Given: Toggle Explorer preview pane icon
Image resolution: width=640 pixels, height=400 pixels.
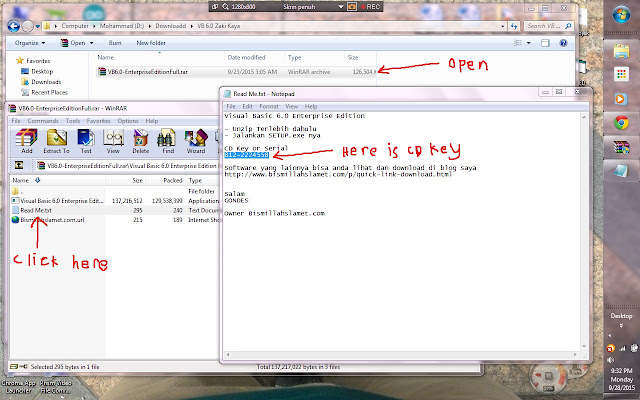Looking at the screenshot, I should click(x=545, y=43).
